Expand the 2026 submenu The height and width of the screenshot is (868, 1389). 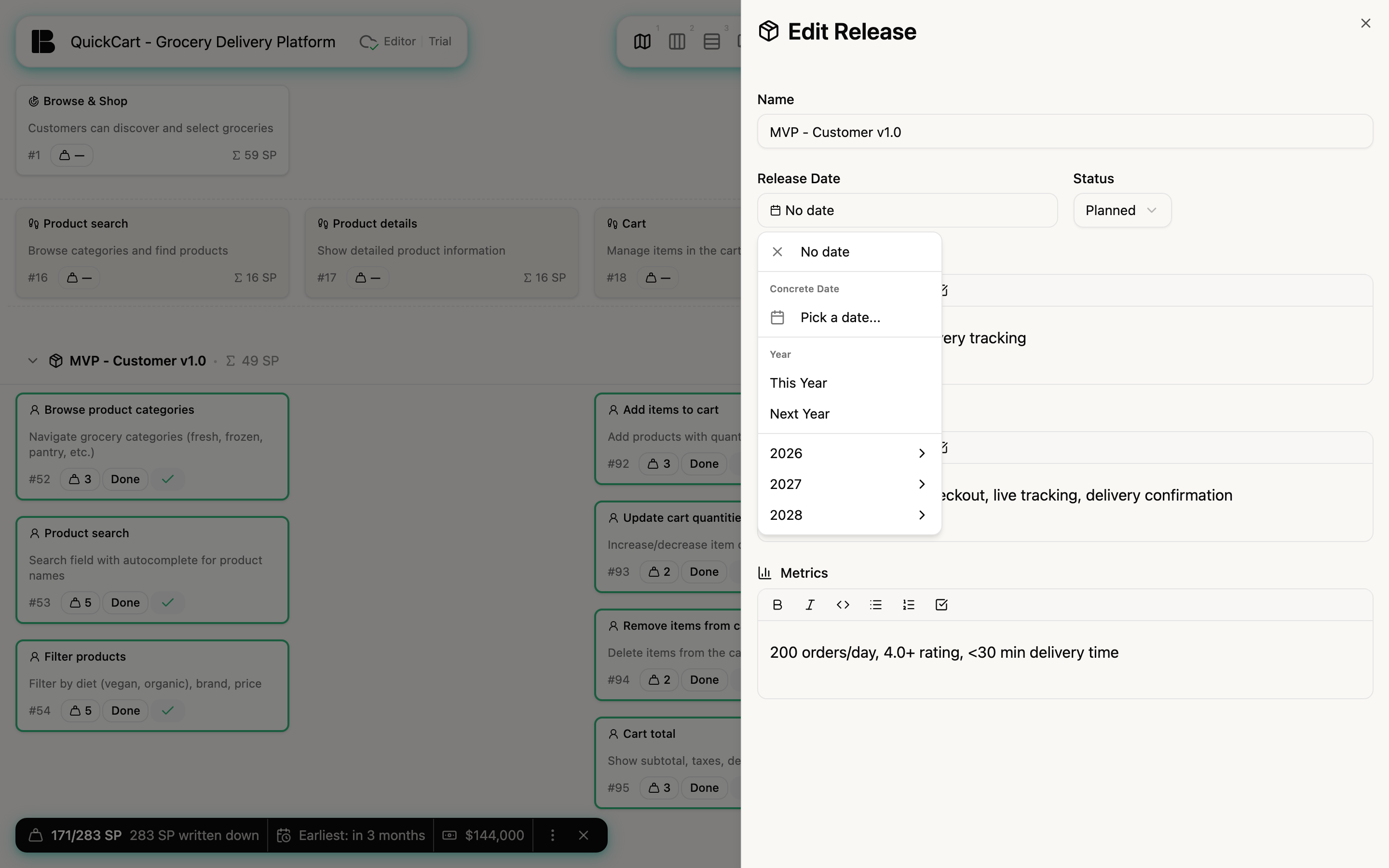click(x=849, y=453)
